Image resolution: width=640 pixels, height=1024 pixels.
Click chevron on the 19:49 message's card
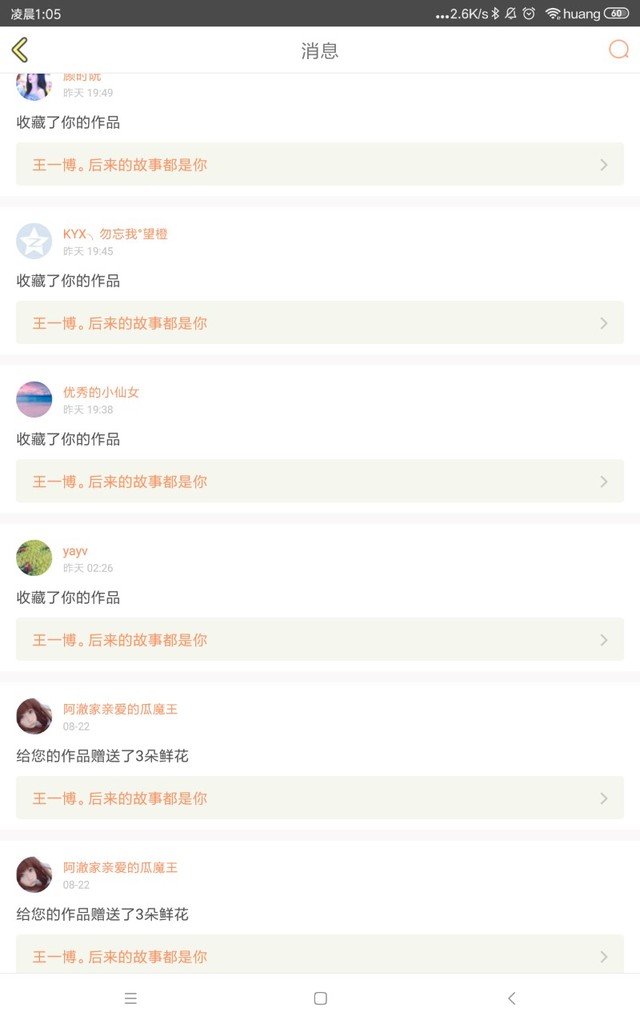(604, 165)
